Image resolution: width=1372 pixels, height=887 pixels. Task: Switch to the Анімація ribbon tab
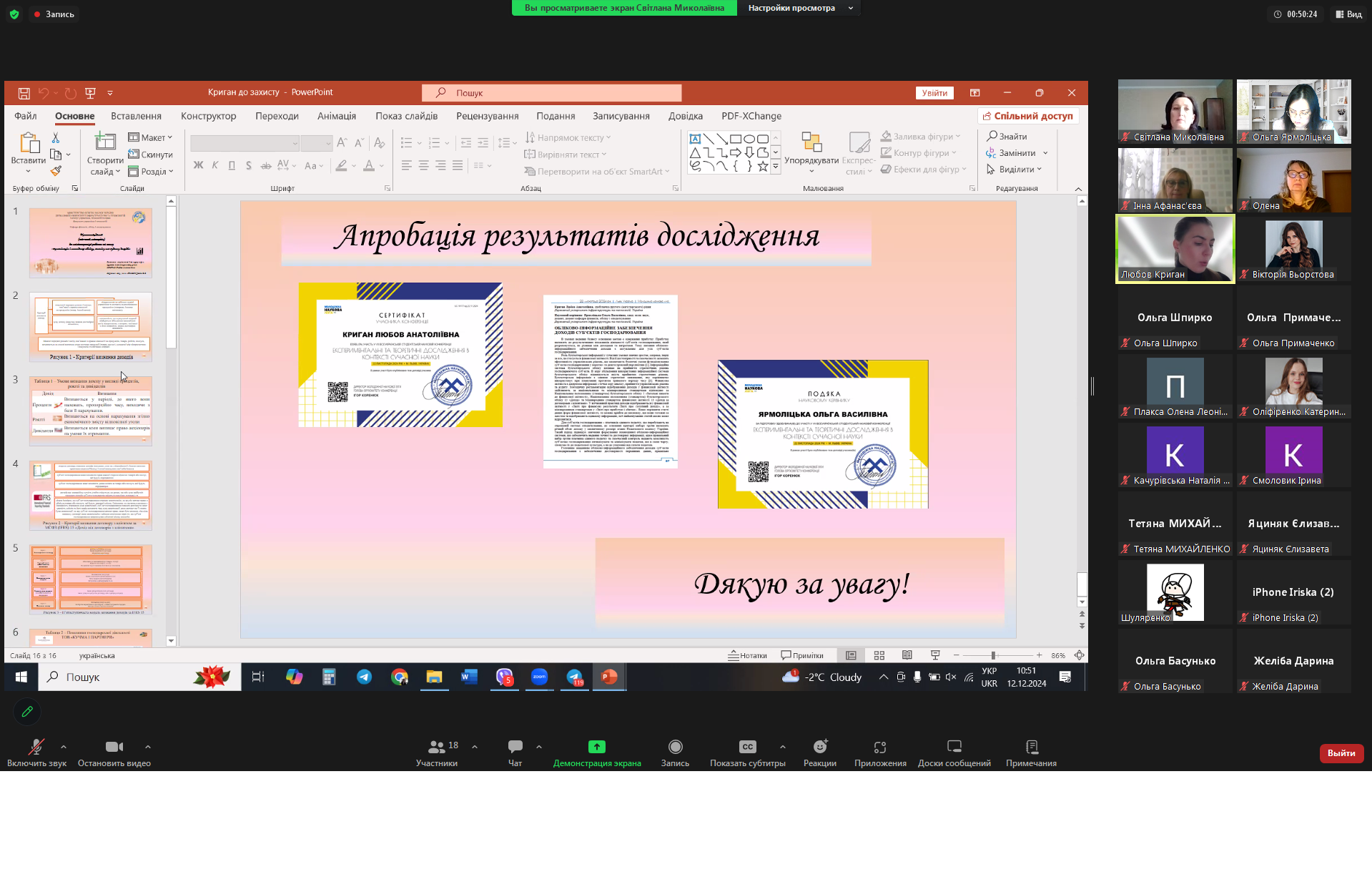tap(337, 116)
